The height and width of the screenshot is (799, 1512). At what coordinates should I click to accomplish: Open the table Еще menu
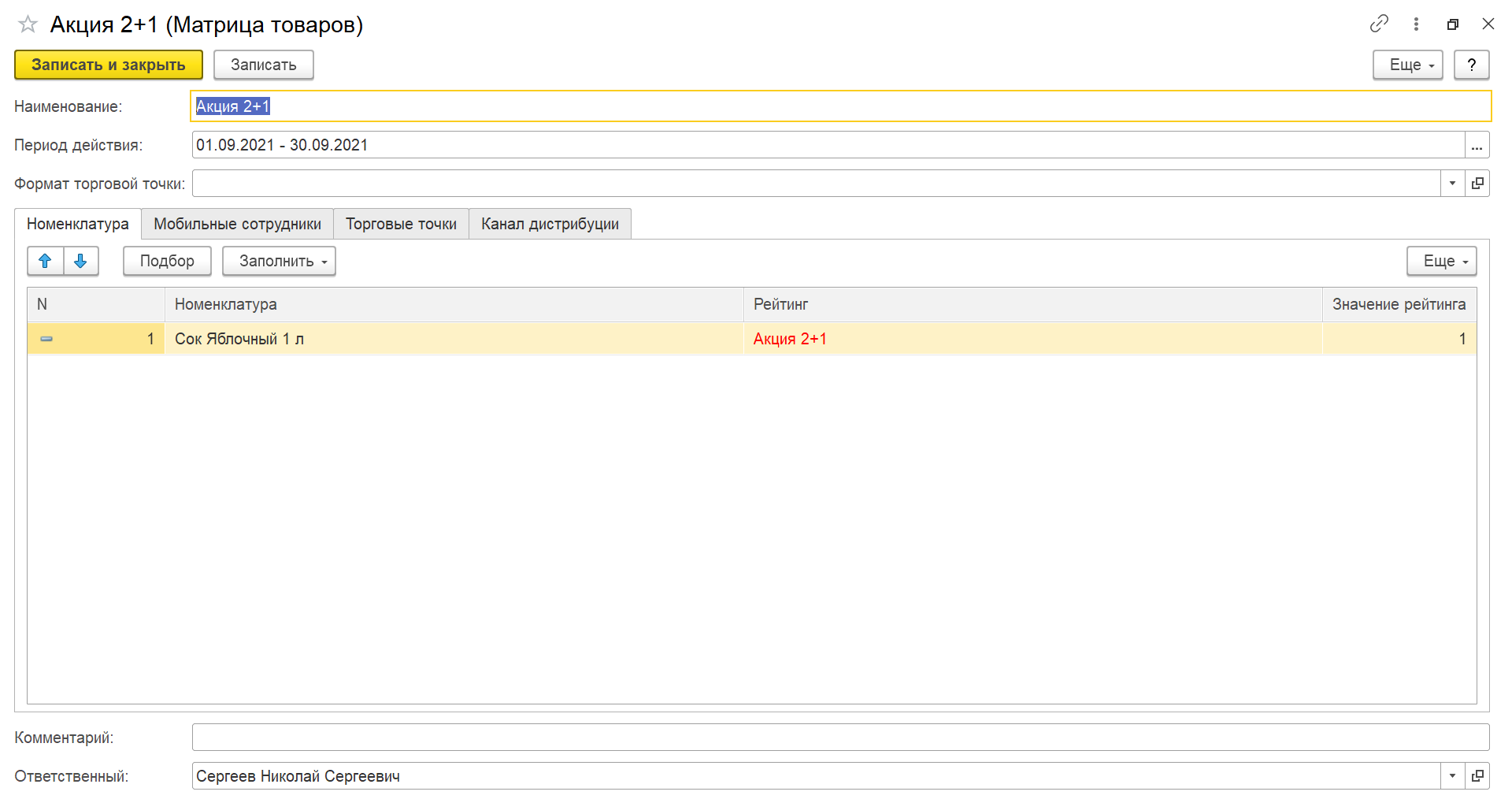tap(1441, 261)
